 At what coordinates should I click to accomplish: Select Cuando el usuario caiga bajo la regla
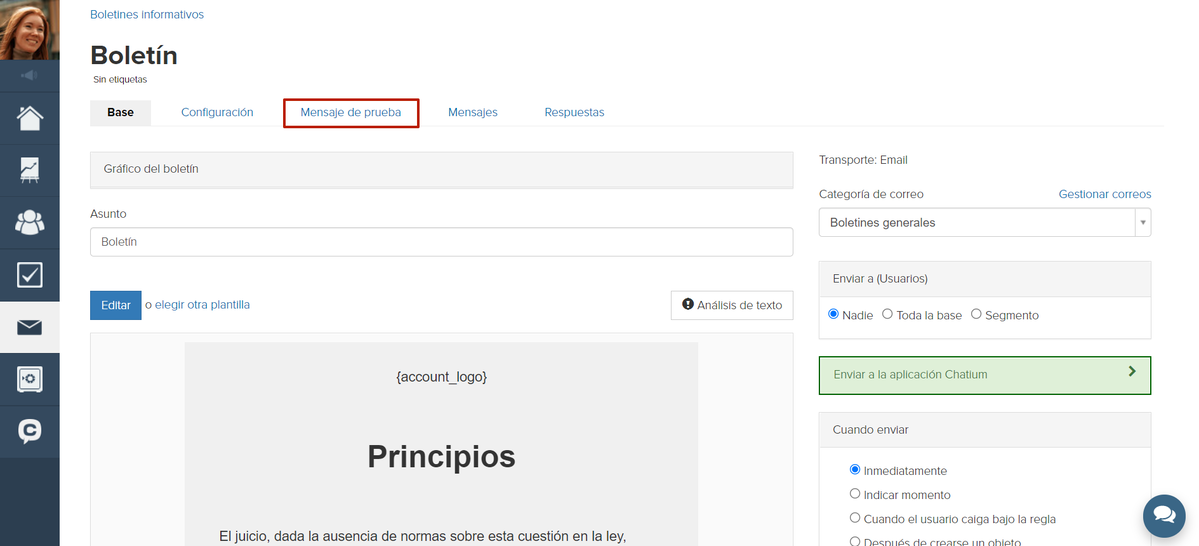[x=855, y=518]
